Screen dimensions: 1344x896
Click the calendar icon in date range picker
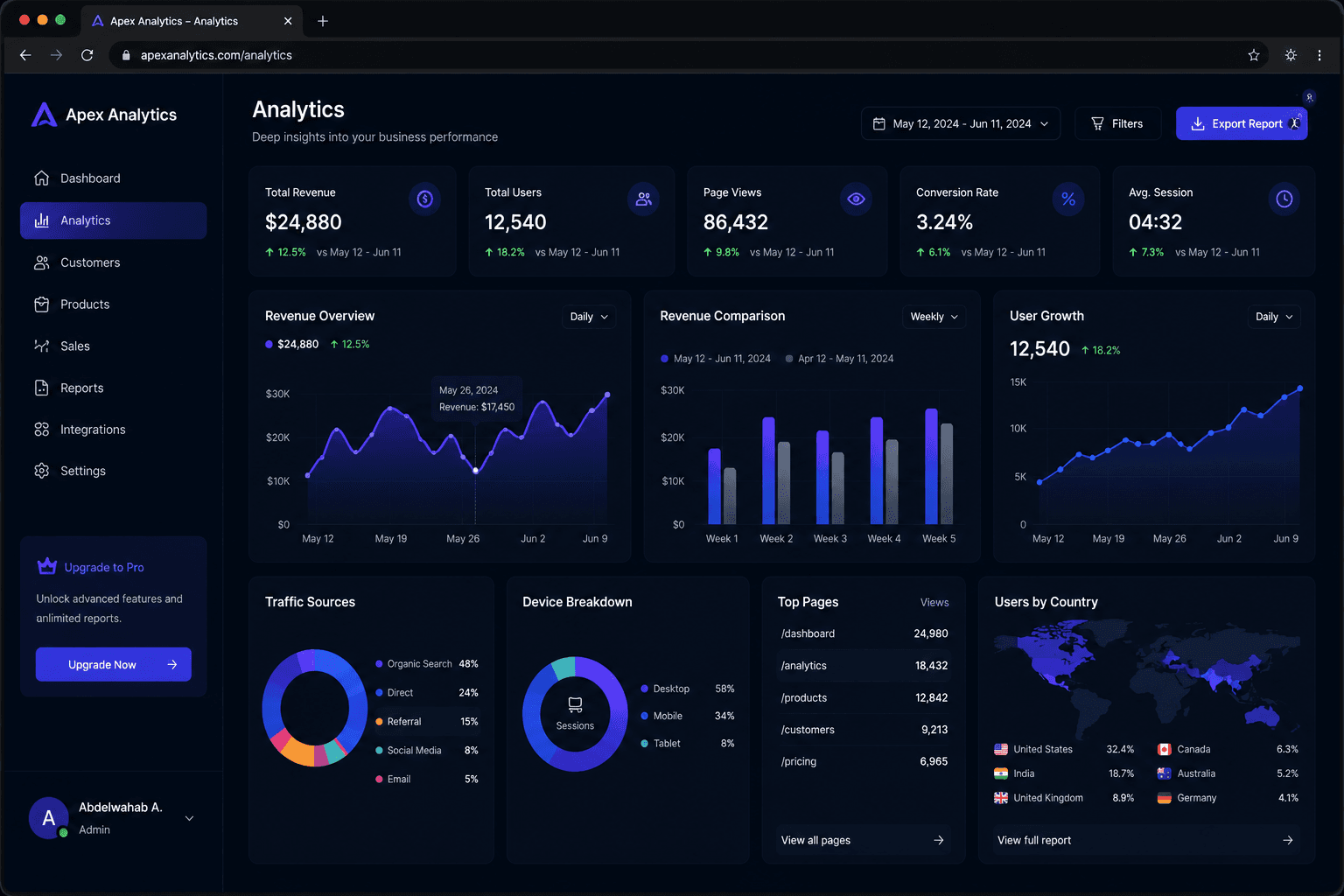[878, 123]
